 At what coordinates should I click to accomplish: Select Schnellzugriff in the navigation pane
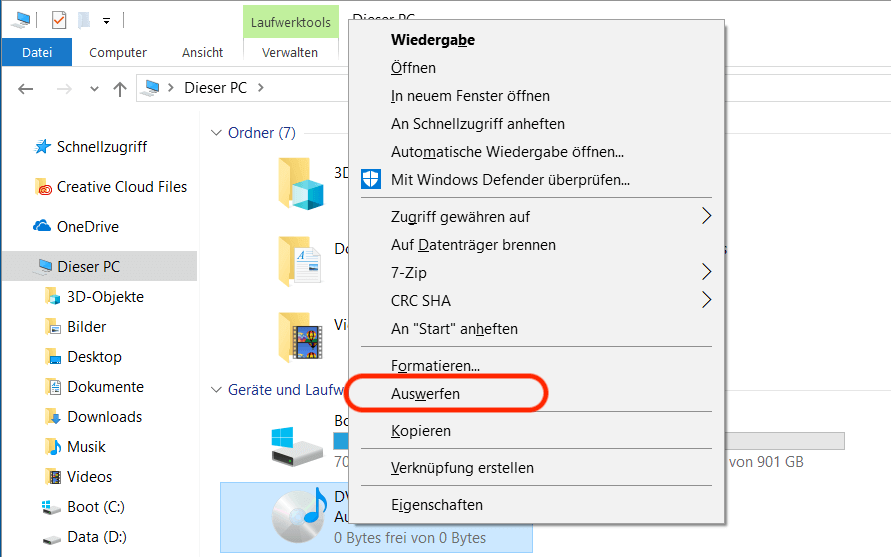[x=101, y=147]
